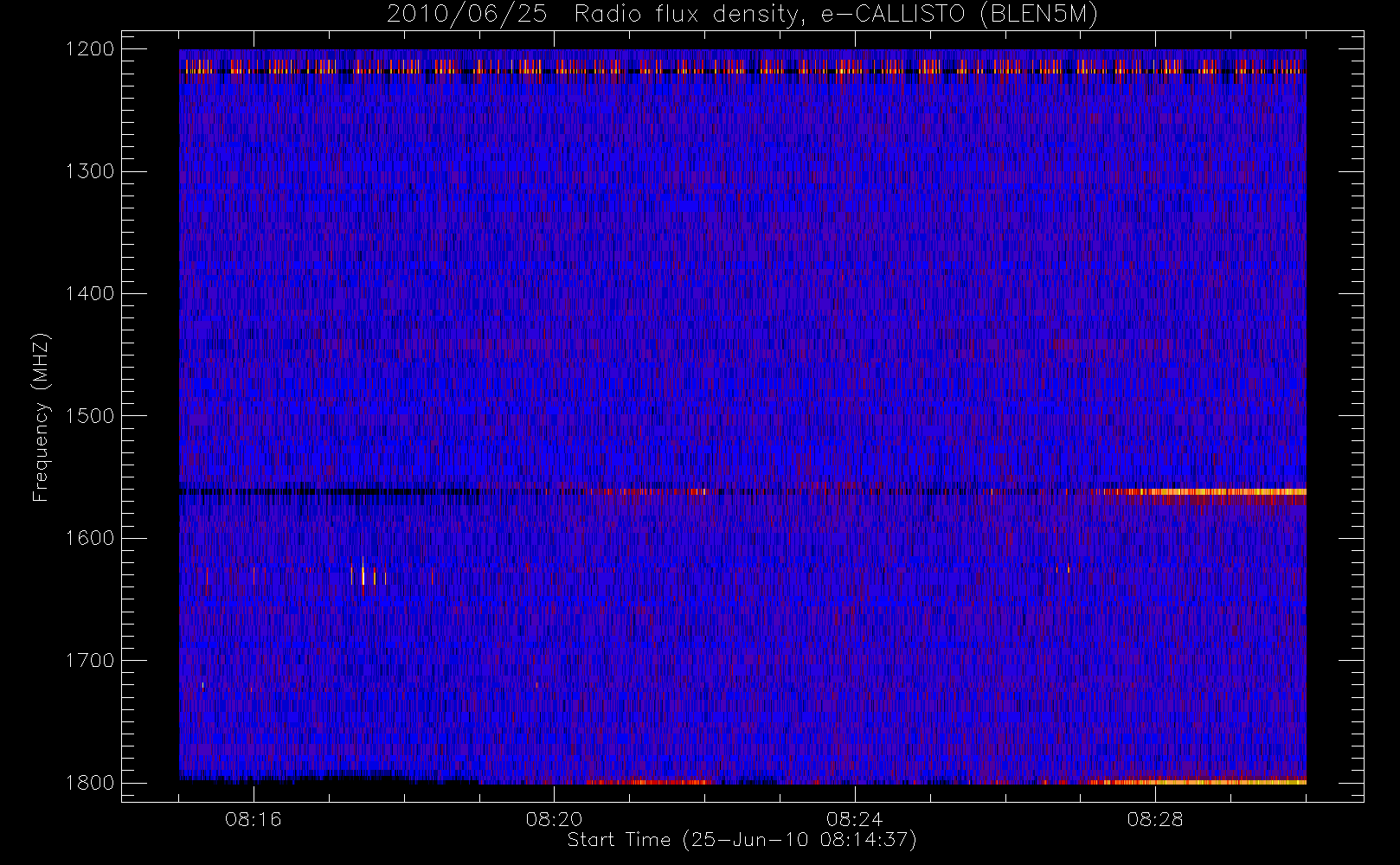Screen dimensions: 1400x865
Task: Click the 08:24 time tick label
Action: tap(855, 819)
